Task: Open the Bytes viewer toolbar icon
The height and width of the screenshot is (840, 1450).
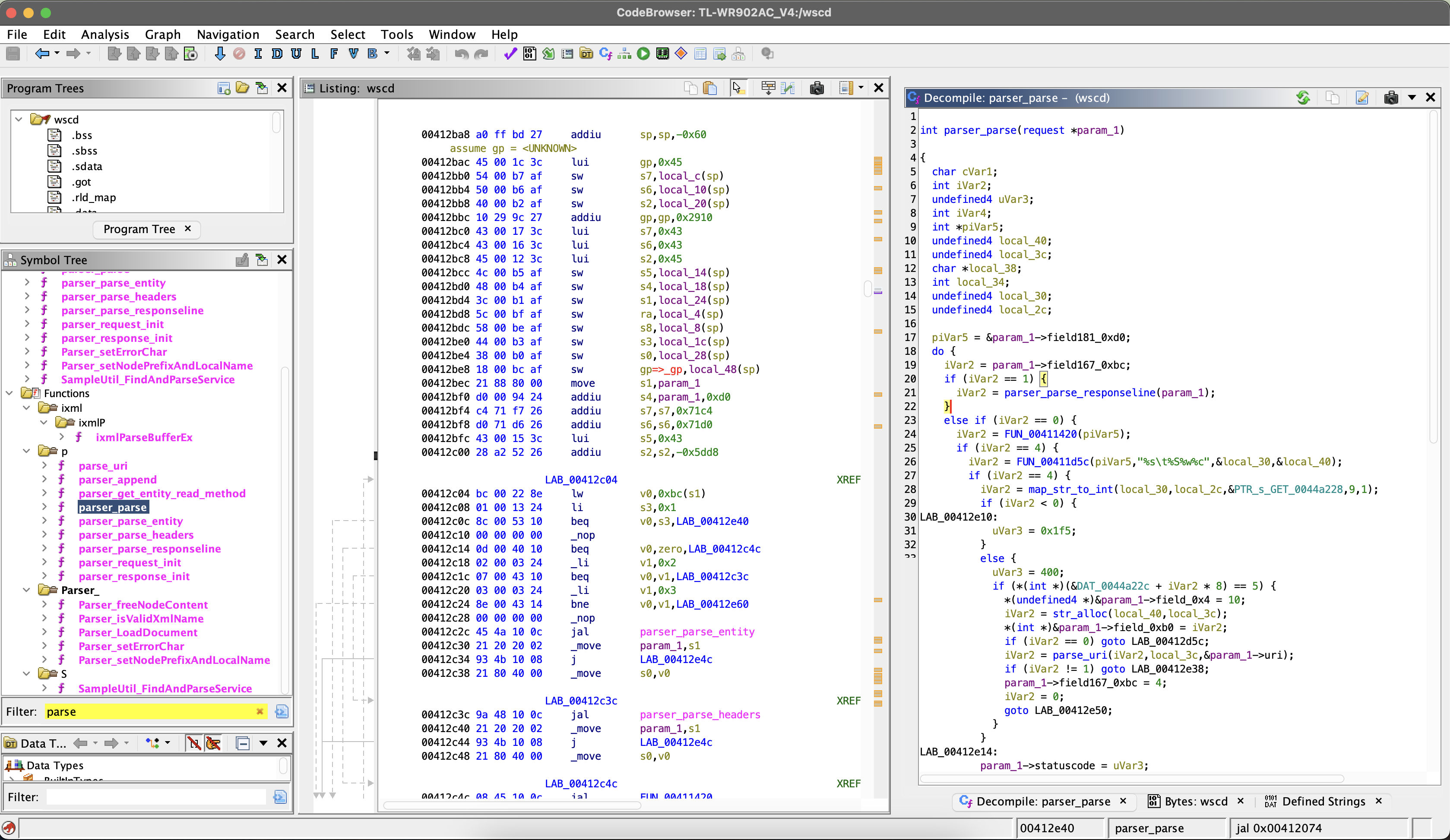Action: (x=529, y=54)
